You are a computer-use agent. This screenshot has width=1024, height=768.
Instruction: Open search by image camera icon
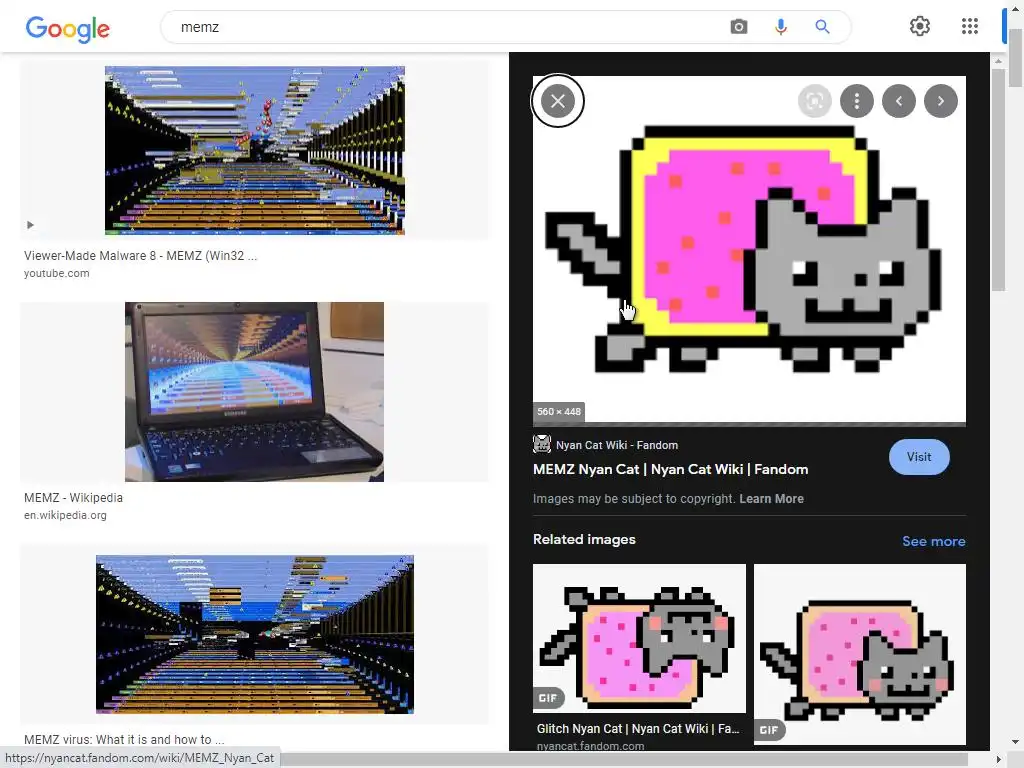coord(739,27)
